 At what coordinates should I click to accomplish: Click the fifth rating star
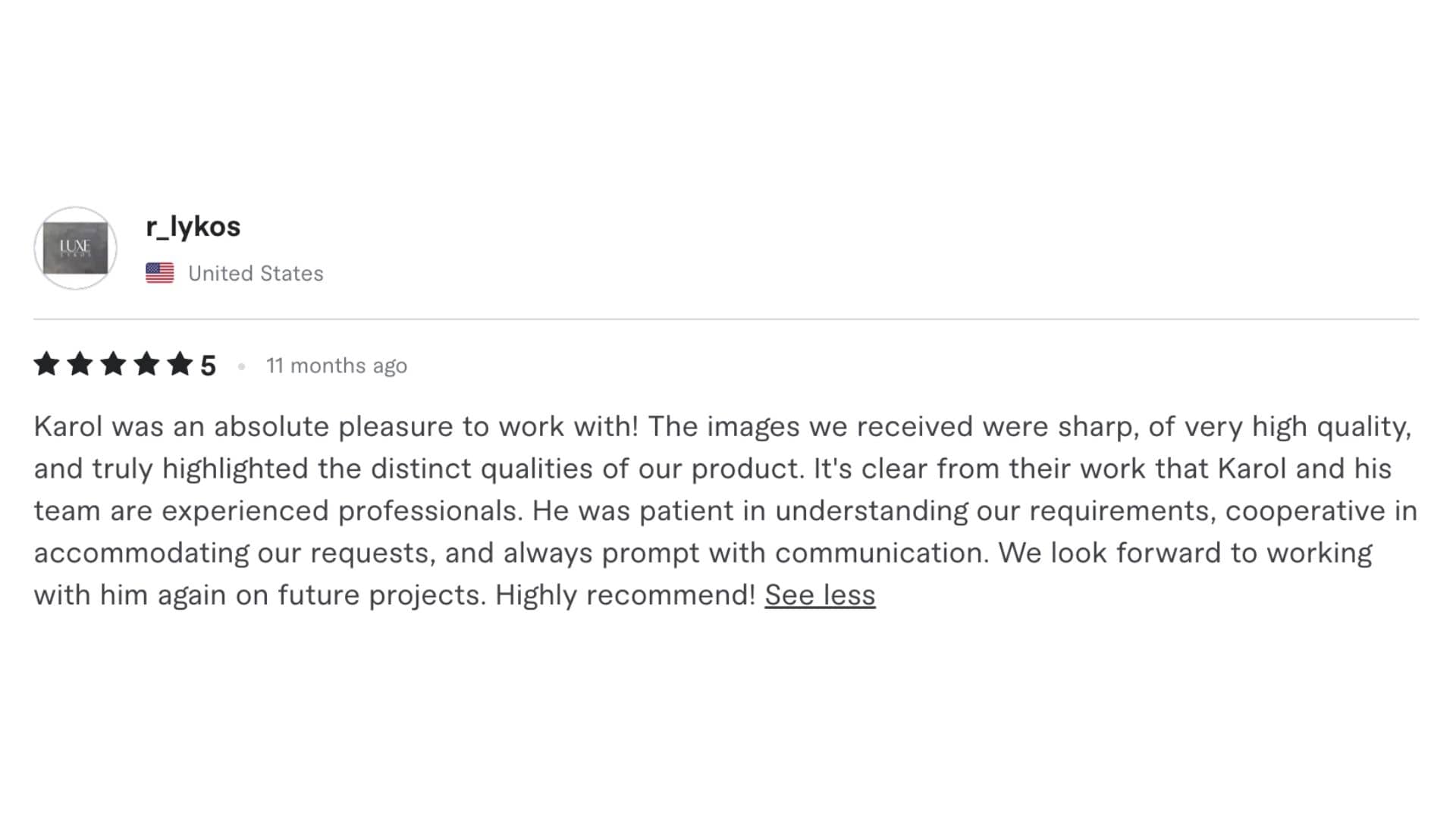pyautogui.click(x=180, y=364)
